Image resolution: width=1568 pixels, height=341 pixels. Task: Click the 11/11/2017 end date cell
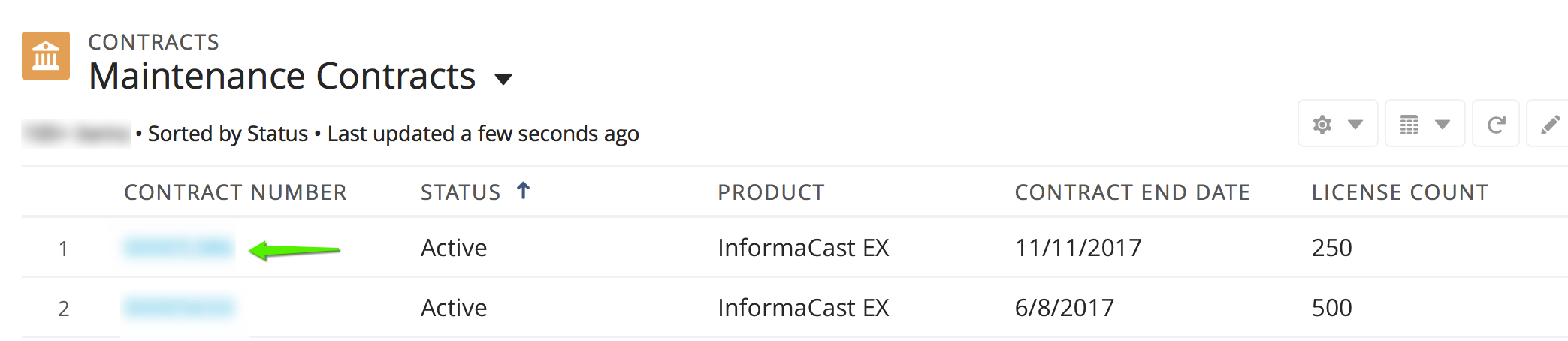click(x=1077, y=248)
